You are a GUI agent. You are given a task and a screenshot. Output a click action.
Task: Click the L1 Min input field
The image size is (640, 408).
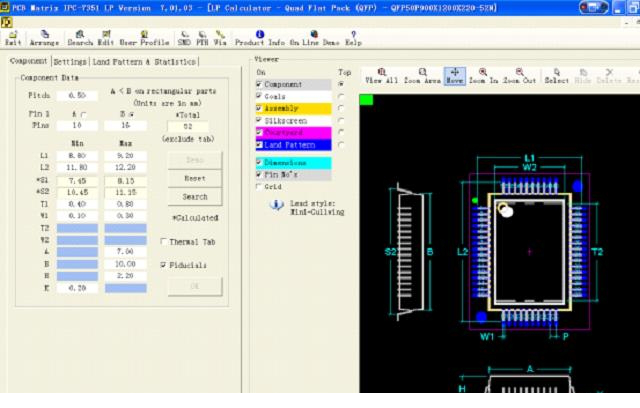[x=77, y=156]
